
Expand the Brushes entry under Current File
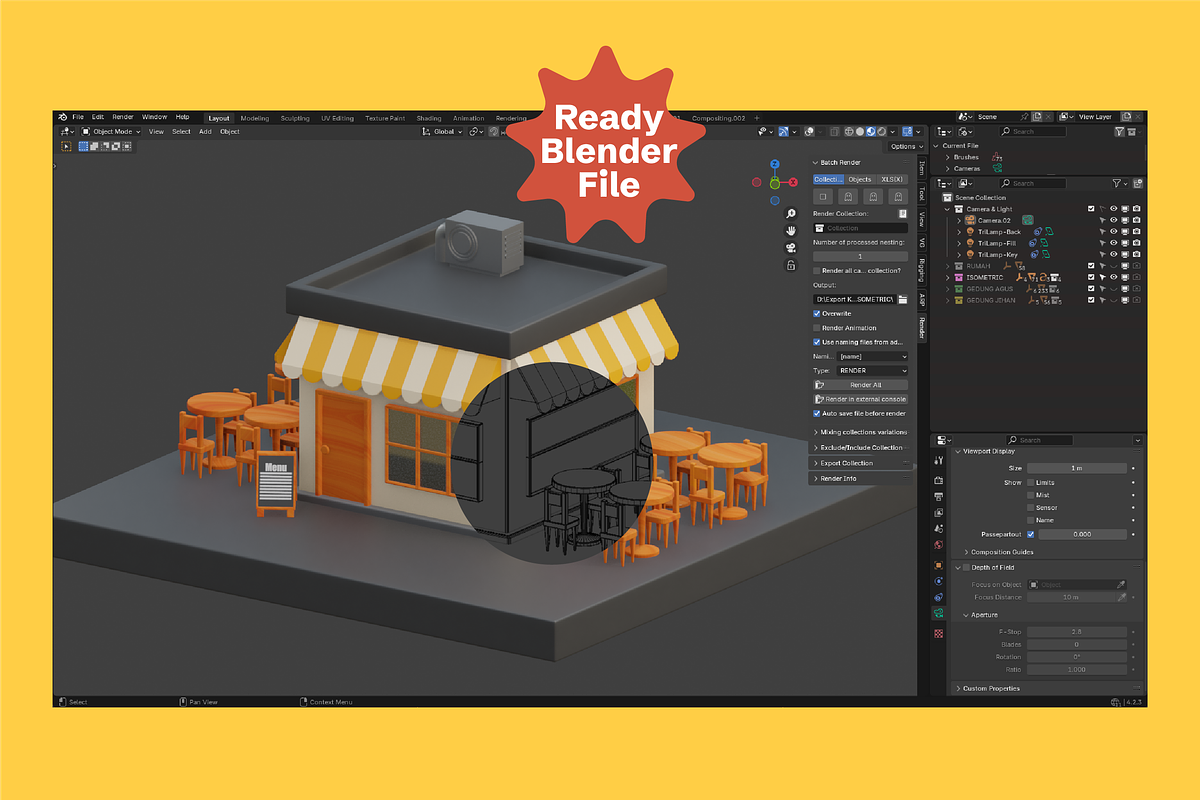coord(948,157)
